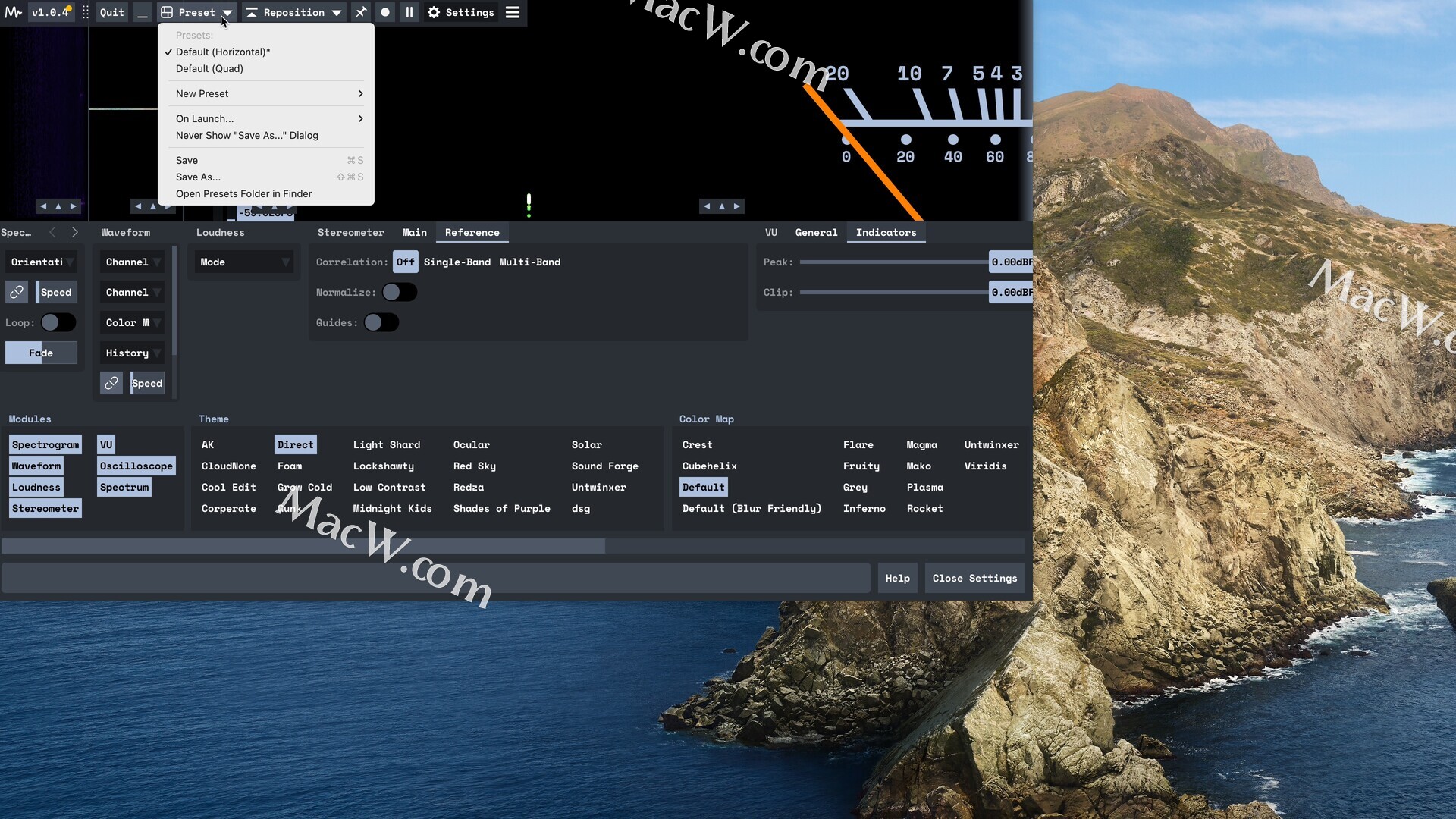Enable the Normalize toggle
1456x819 pixels.
pos(400,292)
